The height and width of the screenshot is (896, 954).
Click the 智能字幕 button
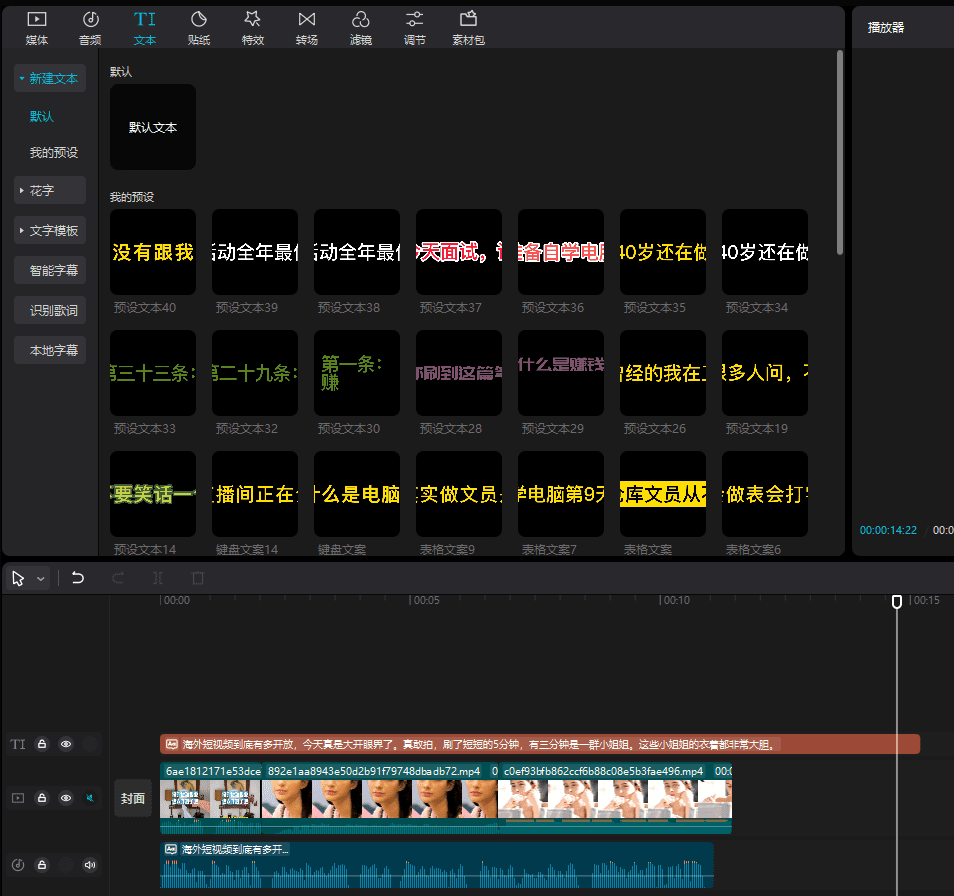tap(53, 271)
